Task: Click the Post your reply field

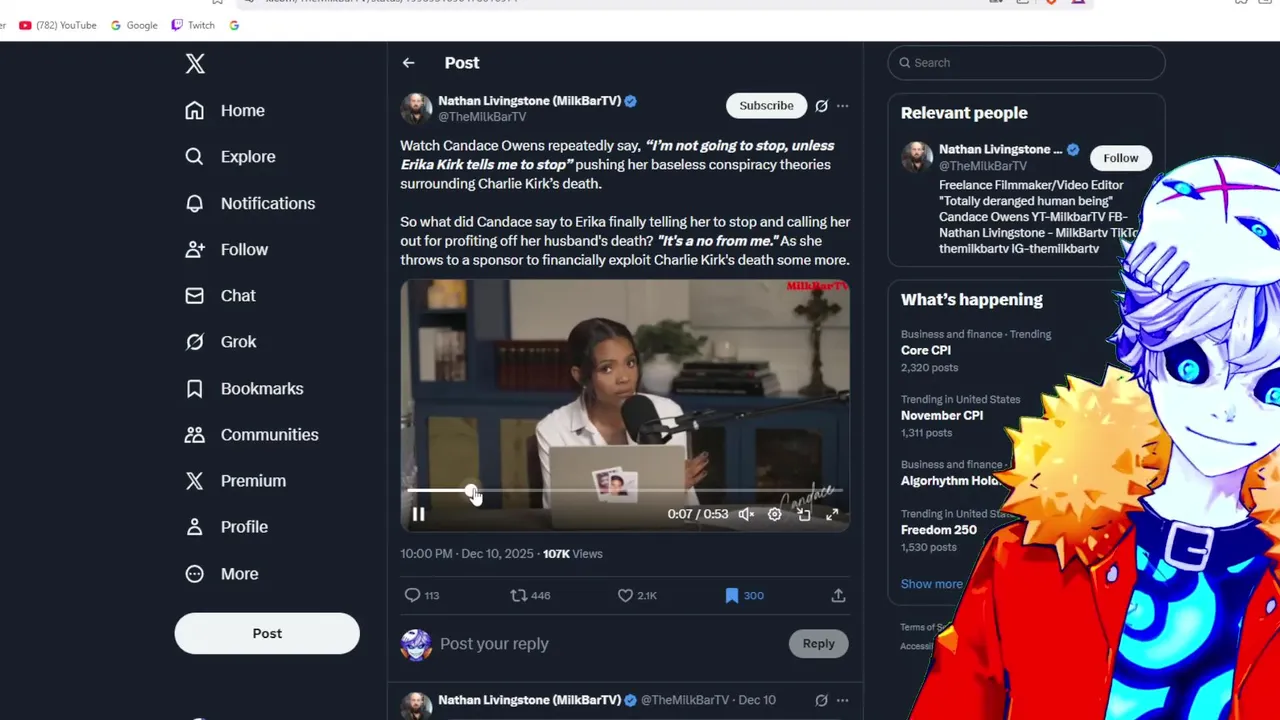Action: 610,644
